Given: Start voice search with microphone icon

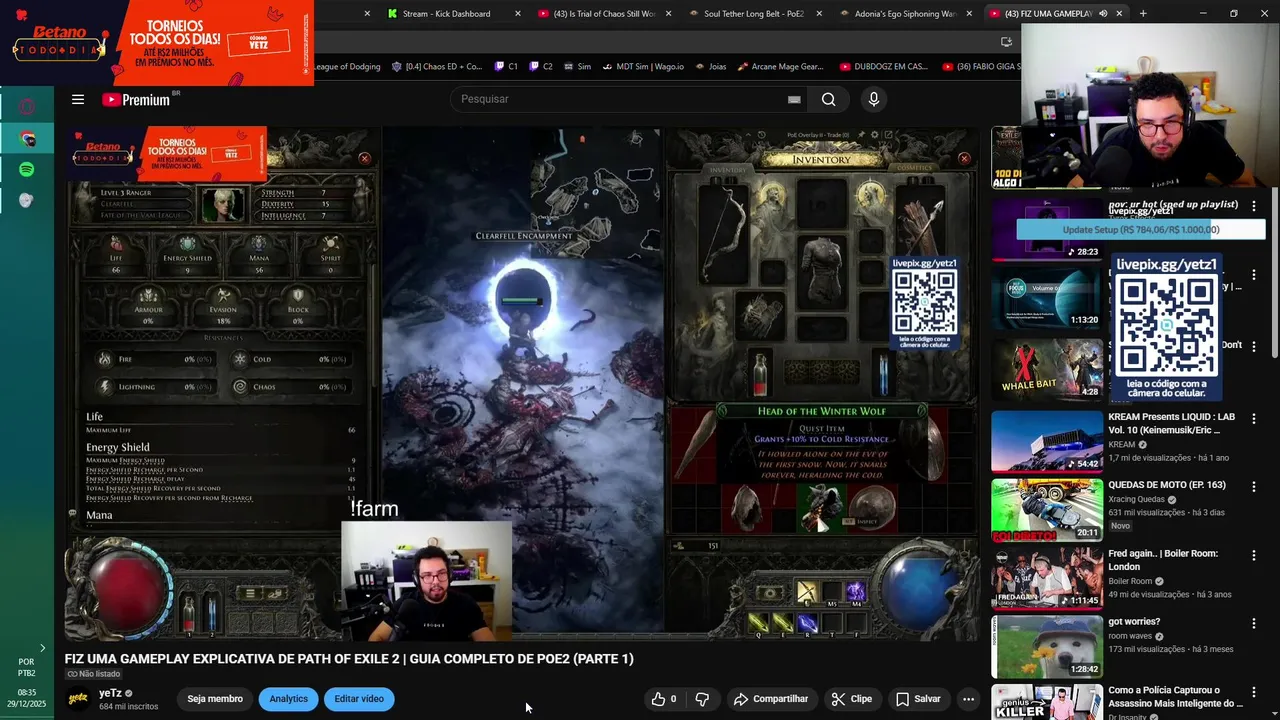Looking at the screenshot, I should pyautogui.click(x=873, y=99).
